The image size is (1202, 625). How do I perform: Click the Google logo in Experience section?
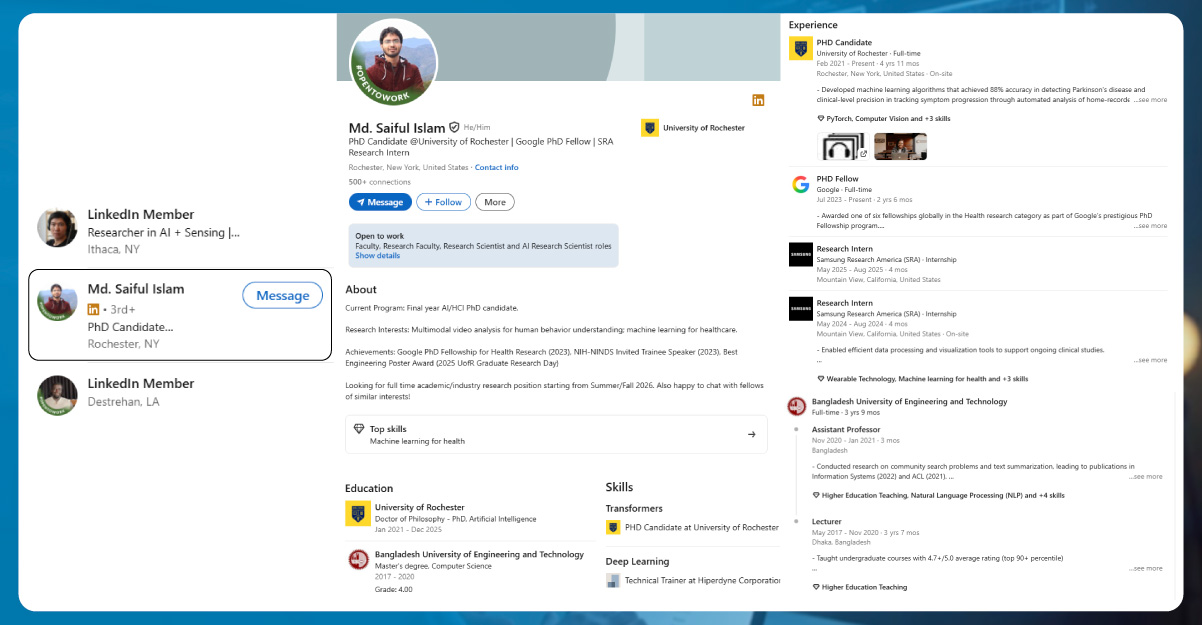[800, 184]
